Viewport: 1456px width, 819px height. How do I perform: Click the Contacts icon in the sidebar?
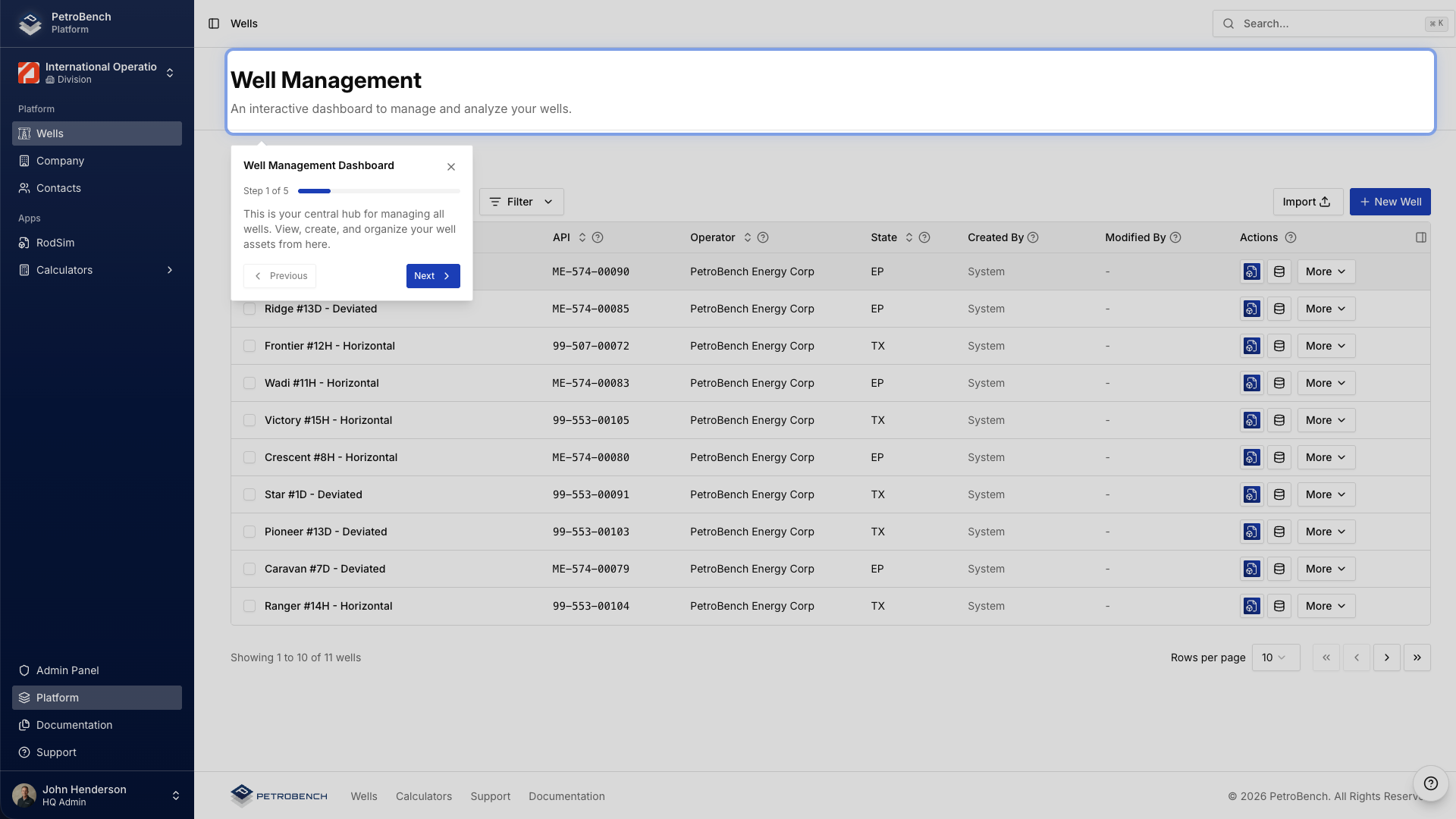[x=24, y=188]
